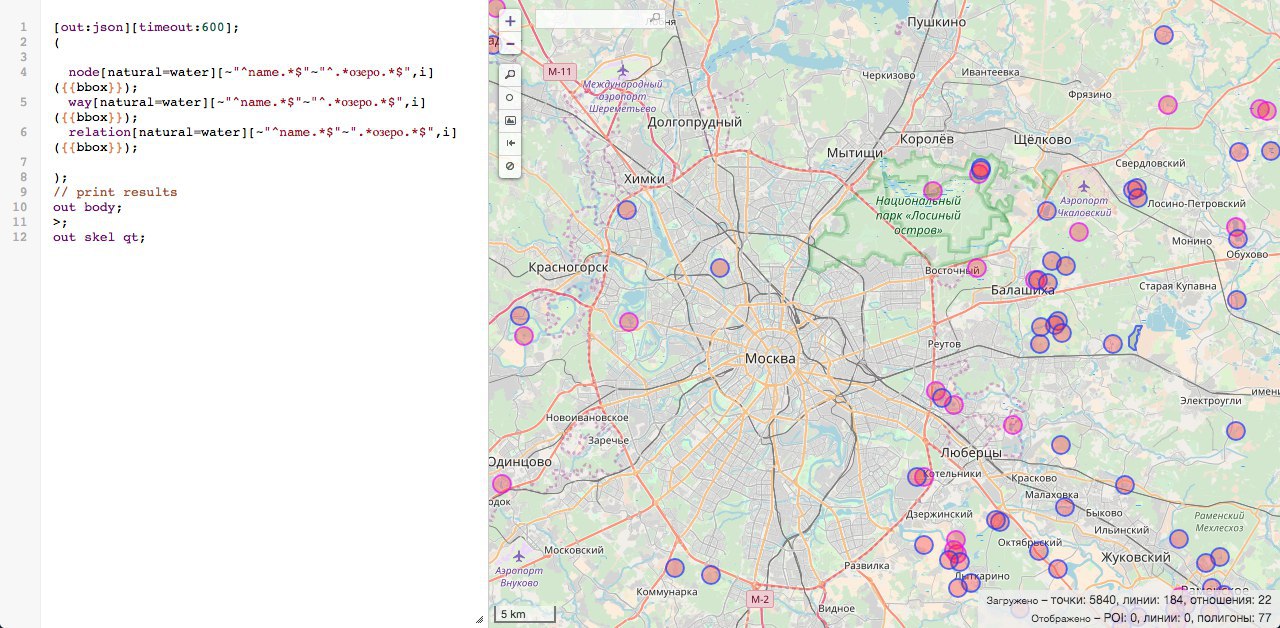Click the Балашиха city label
Viewport: 1280px width, 628px height.
click(1022, 289)
